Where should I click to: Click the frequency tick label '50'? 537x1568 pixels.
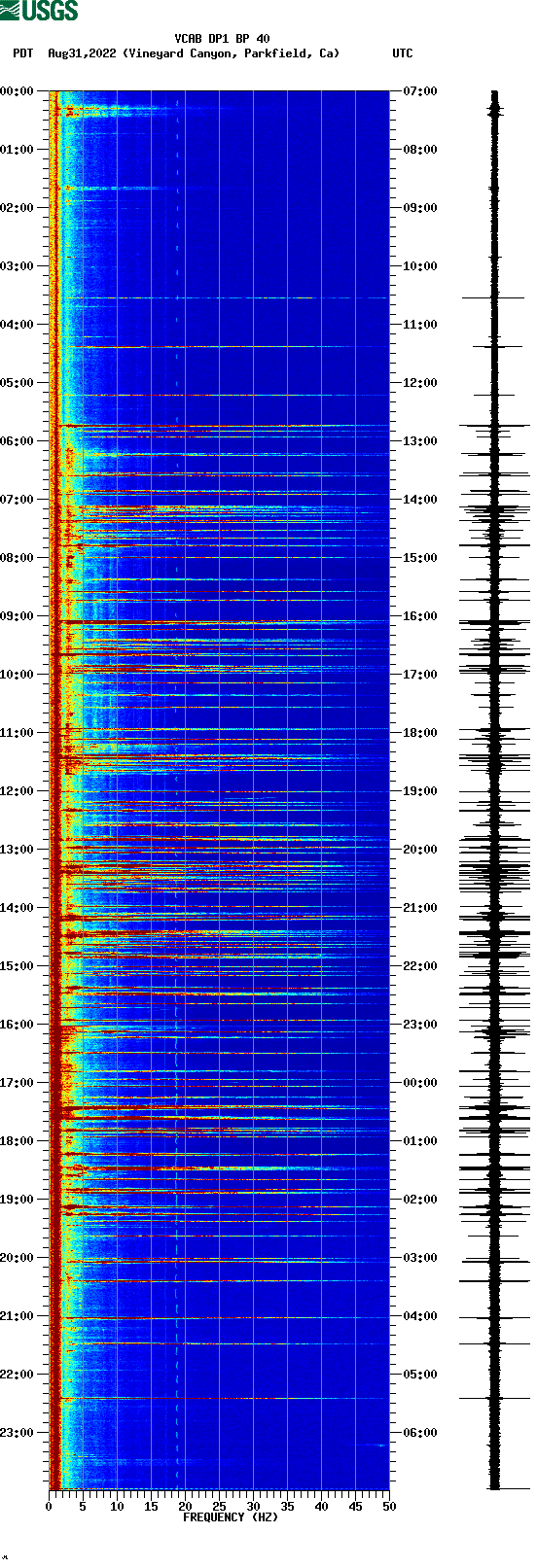coord(389,1508)
